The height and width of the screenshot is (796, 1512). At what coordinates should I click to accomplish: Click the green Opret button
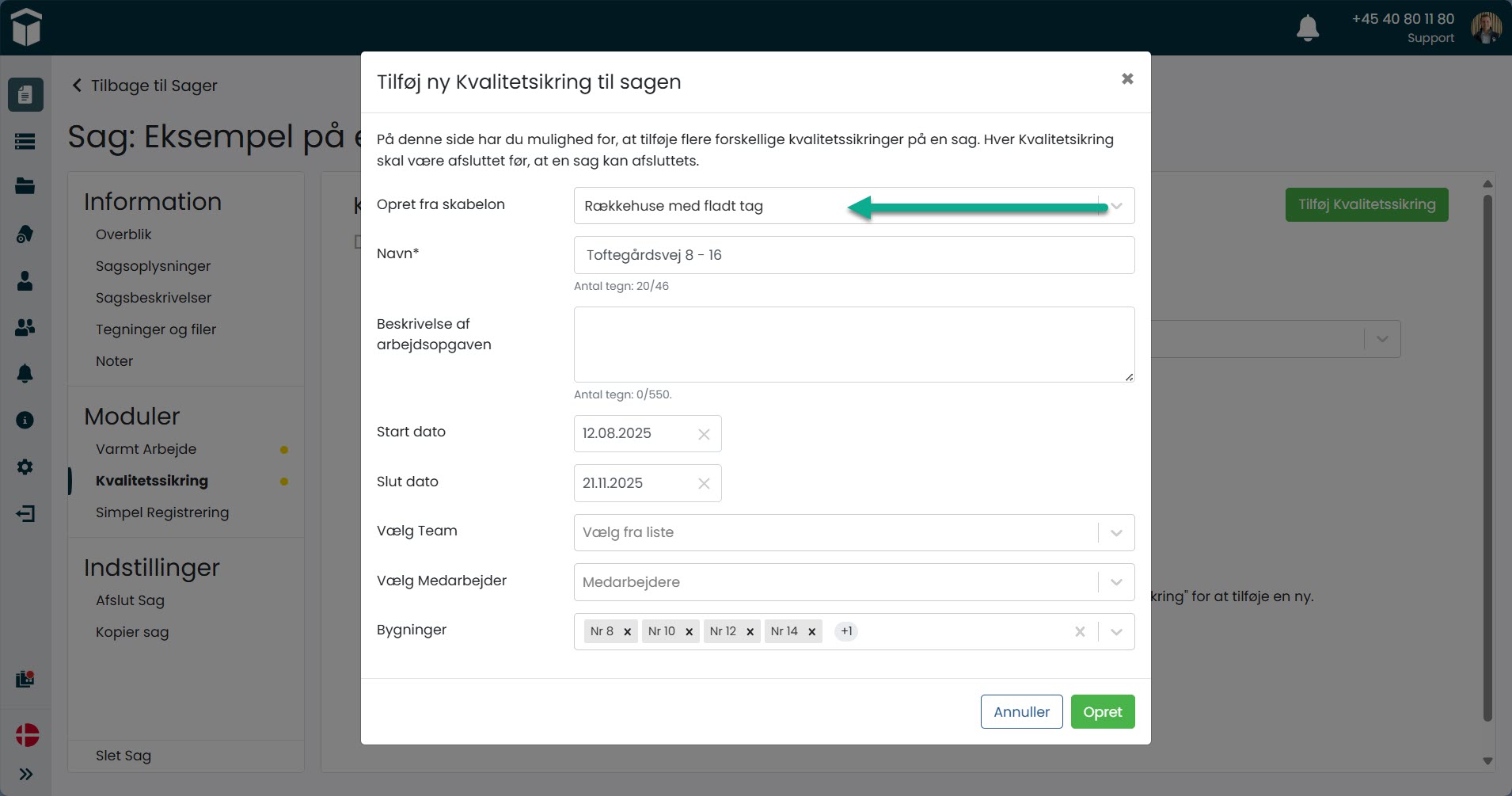1102,711
